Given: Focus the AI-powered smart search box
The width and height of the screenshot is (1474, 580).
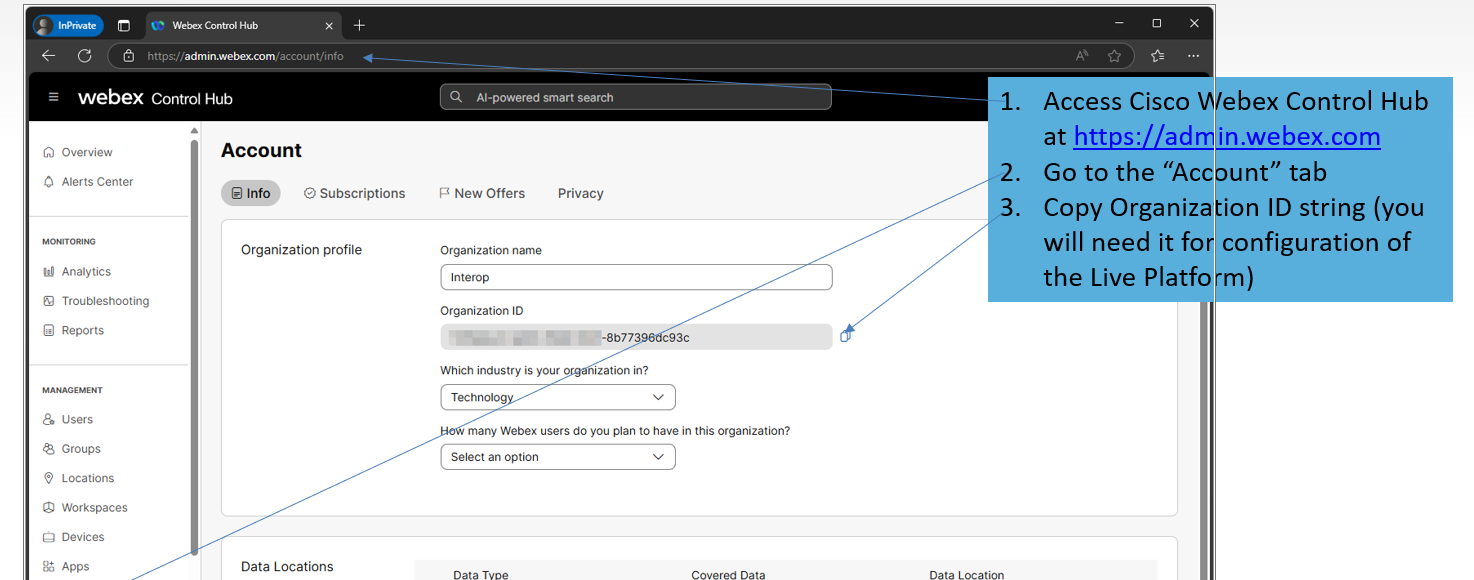Looking at the screenshot, I should click(636, 97).
